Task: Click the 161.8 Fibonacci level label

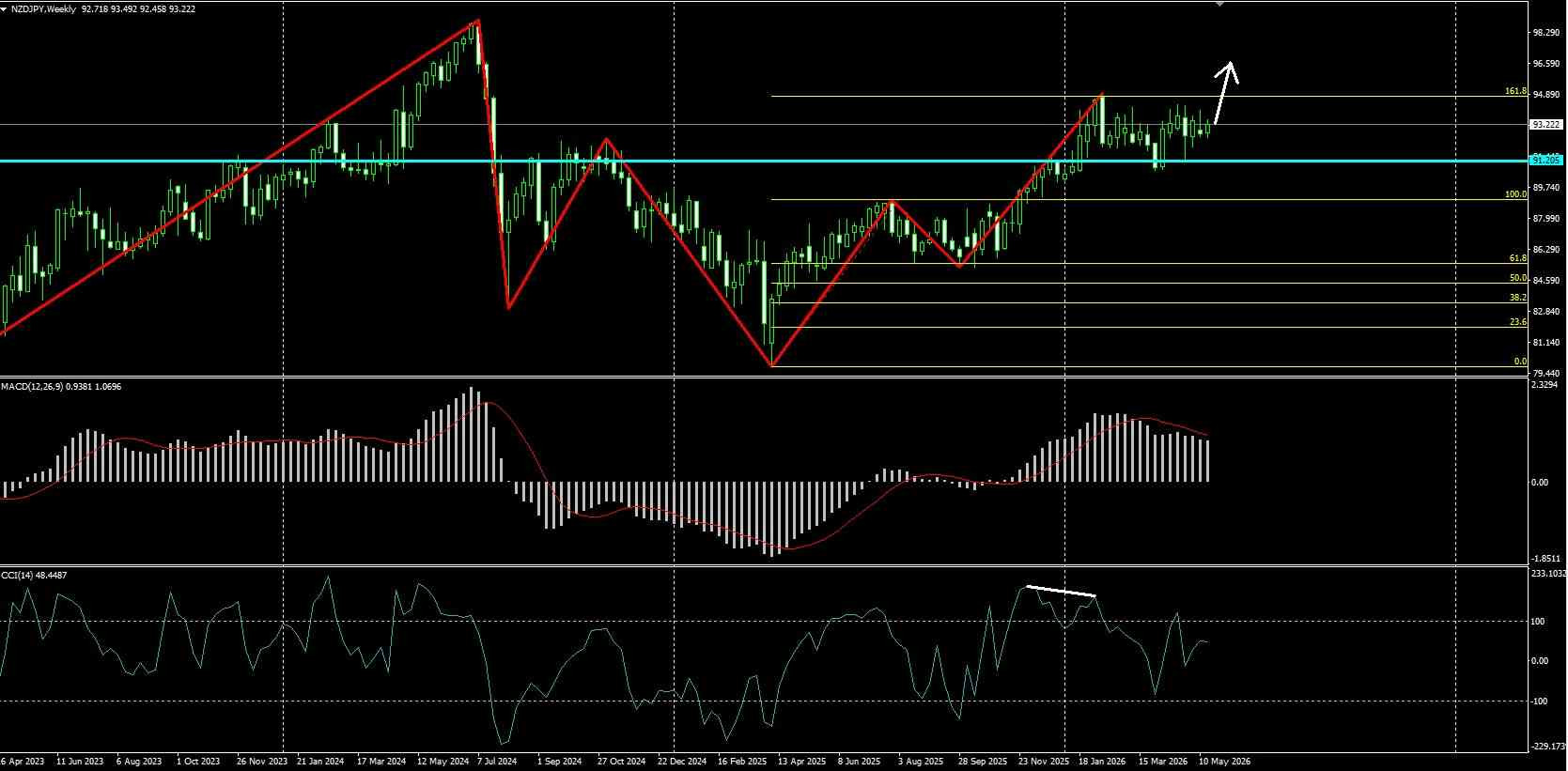Action: 1515,91
